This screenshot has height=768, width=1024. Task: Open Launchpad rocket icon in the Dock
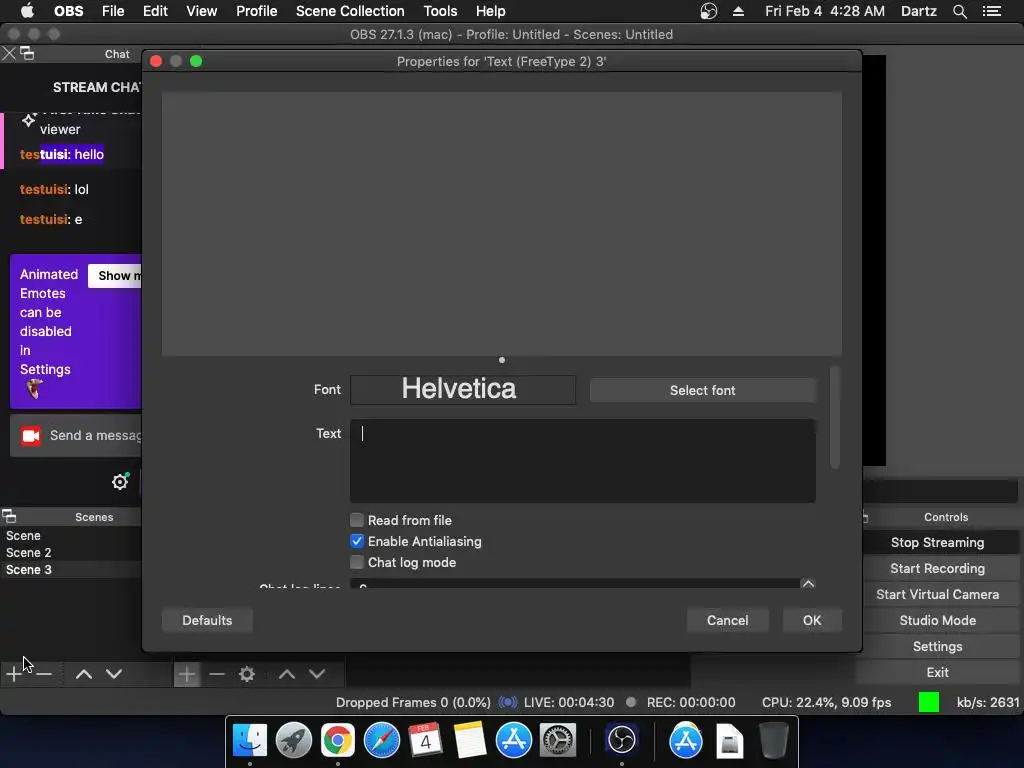click(x=294, y=741)
